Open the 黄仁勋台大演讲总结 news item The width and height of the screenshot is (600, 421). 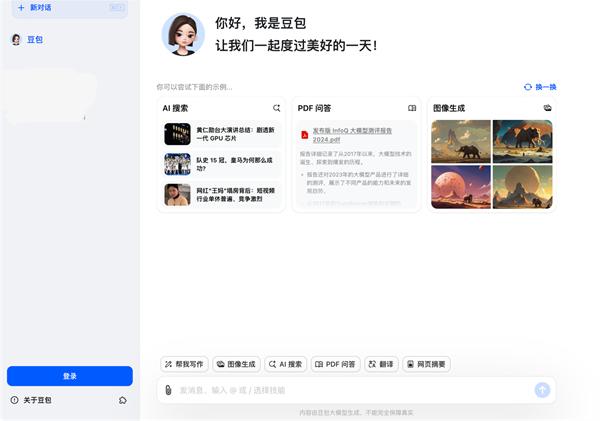(221, 134)
